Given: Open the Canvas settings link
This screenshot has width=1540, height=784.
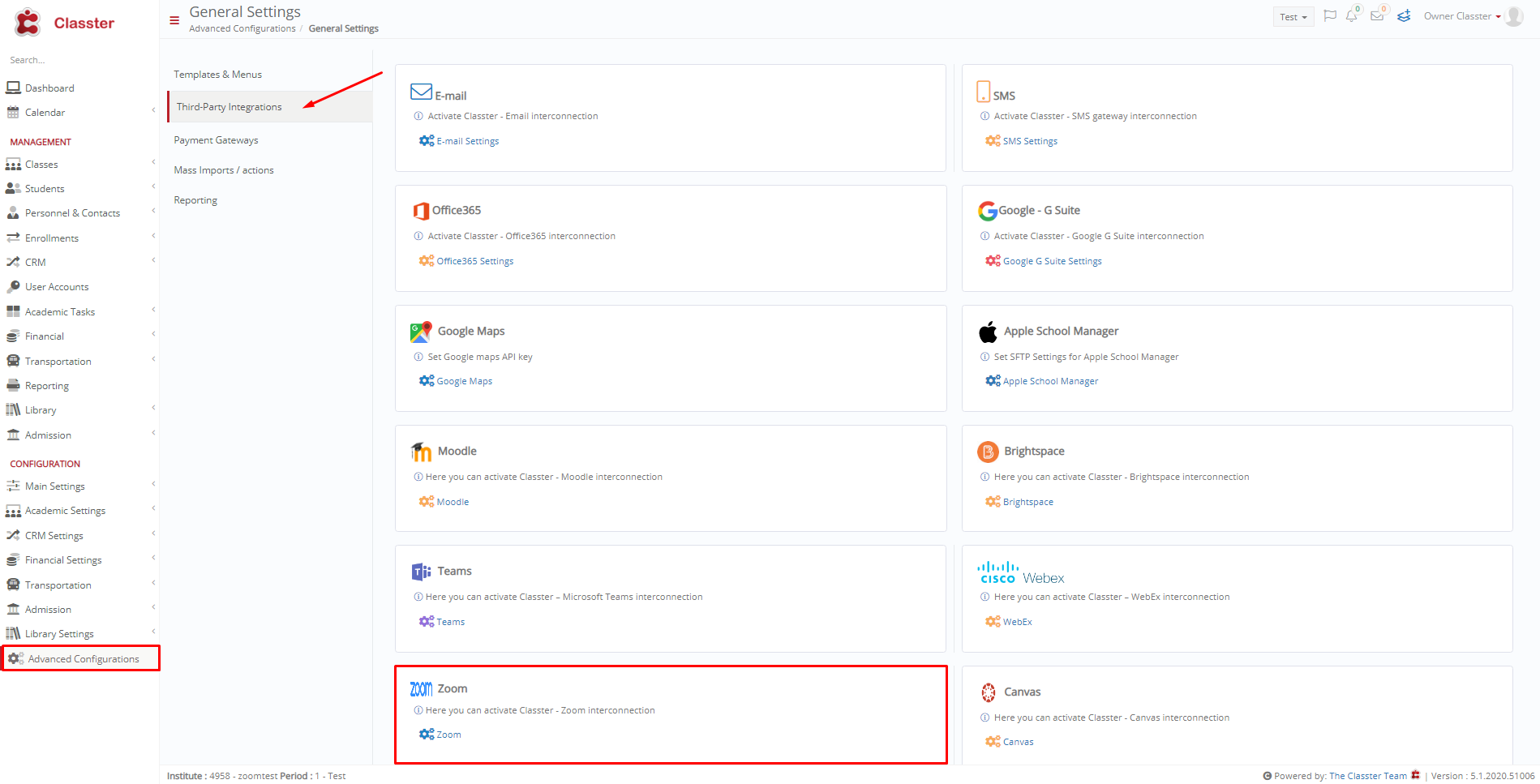Looking at the screenshot, I should coord(1019,742).
